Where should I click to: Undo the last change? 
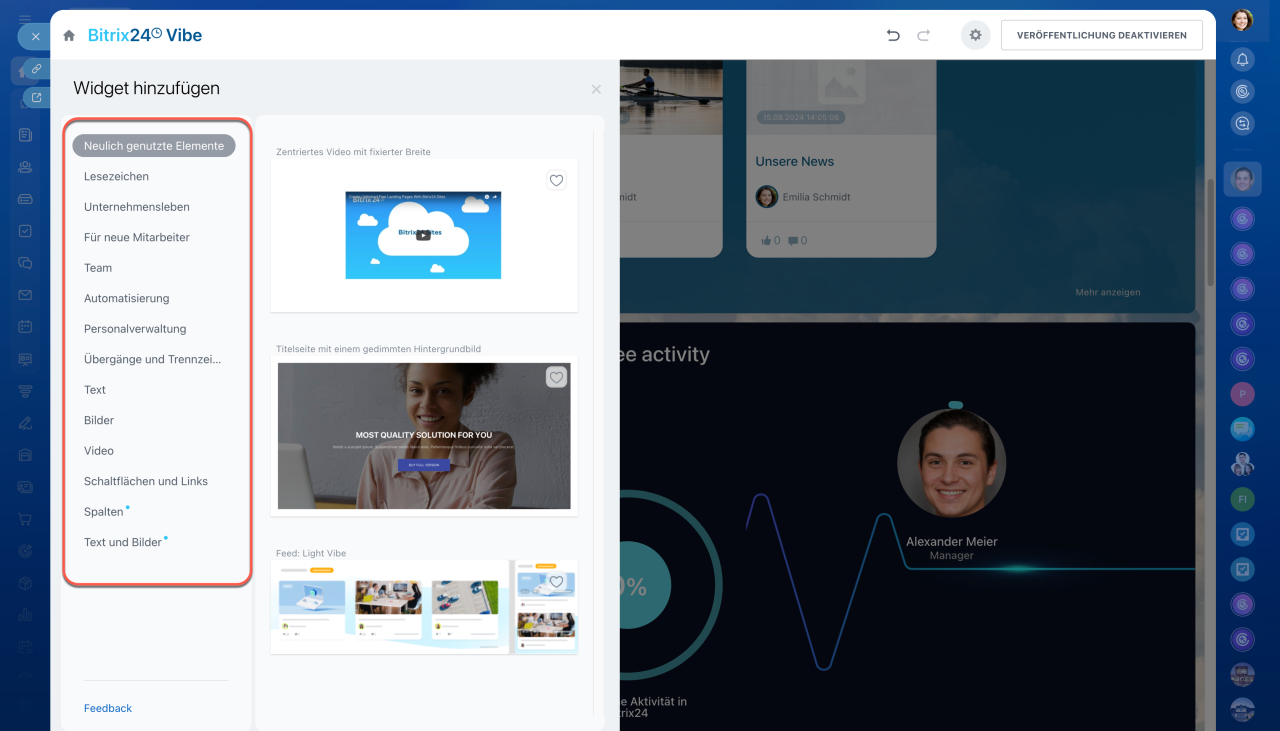pyautogui.click(x=893, y=35)
